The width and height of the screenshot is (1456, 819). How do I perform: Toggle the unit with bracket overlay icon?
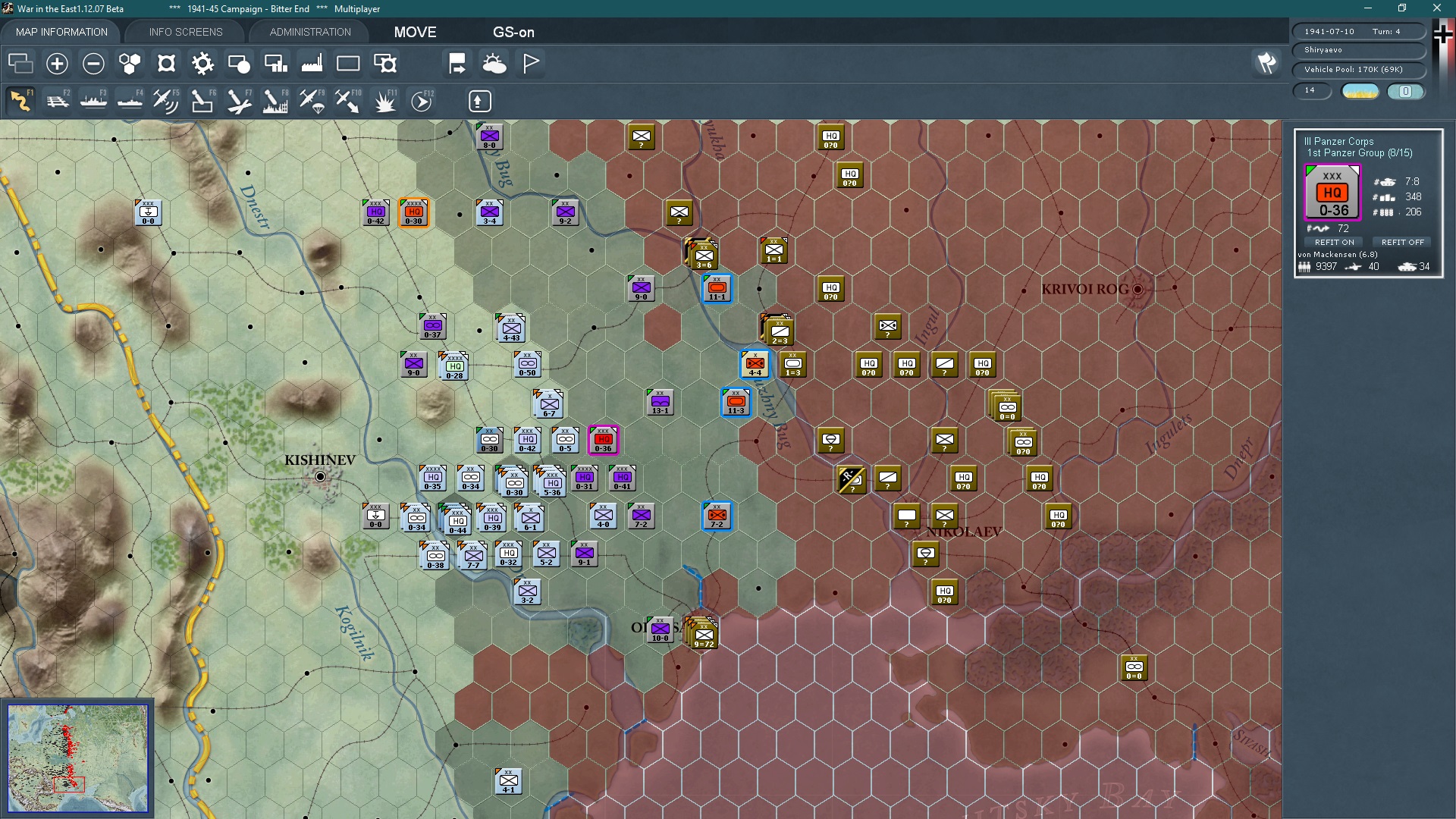pyautogui.click(x=385, y=63)
